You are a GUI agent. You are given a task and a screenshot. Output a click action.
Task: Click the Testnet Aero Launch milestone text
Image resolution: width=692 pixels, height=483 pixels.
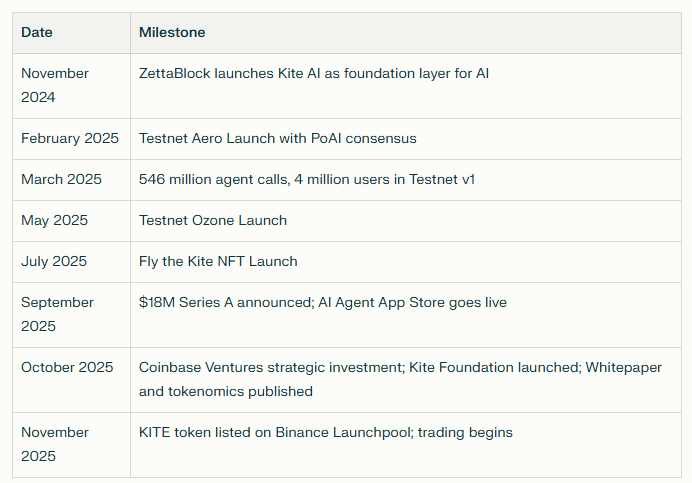tap(277, 139)
